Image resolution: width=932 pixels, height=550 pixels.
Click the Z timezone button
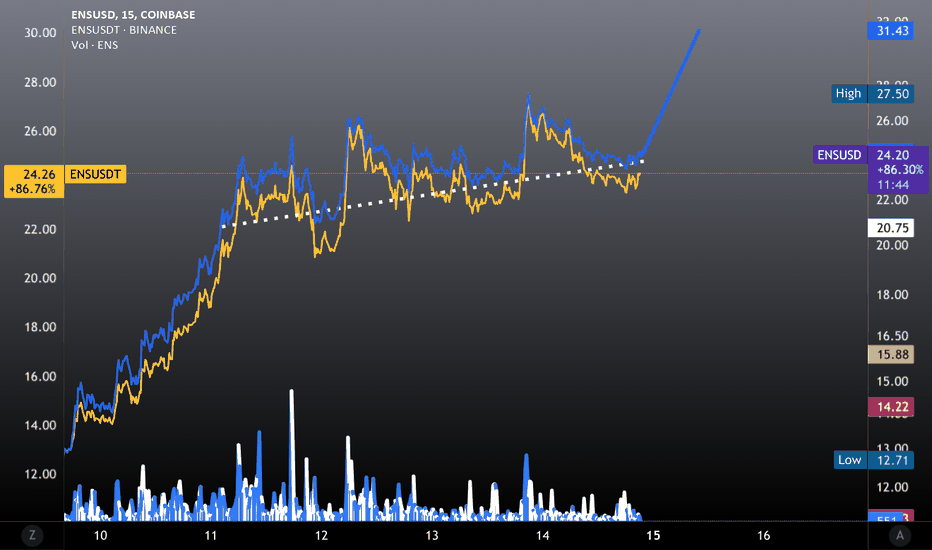tap(32, 535)
